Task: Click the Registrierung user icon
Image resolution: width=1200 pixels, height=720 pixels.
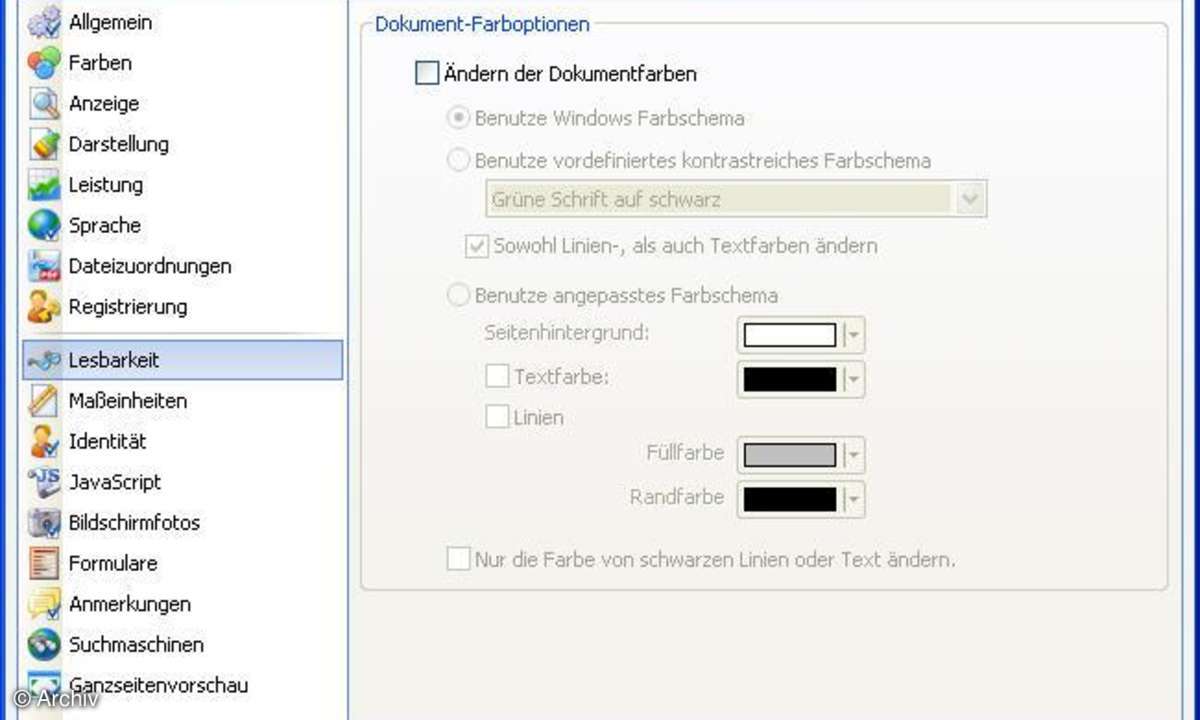Action: point(44,306)
